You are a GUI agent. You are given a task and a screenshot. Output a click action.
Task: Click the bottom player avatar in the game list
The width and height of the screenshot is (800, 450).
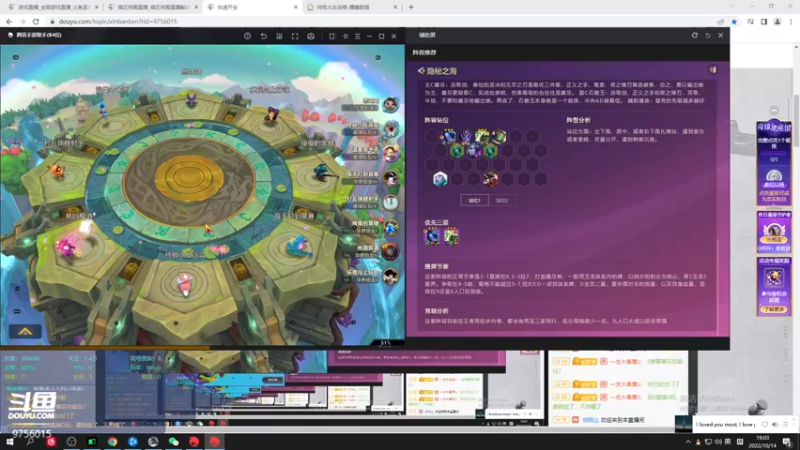click(390, 277)
